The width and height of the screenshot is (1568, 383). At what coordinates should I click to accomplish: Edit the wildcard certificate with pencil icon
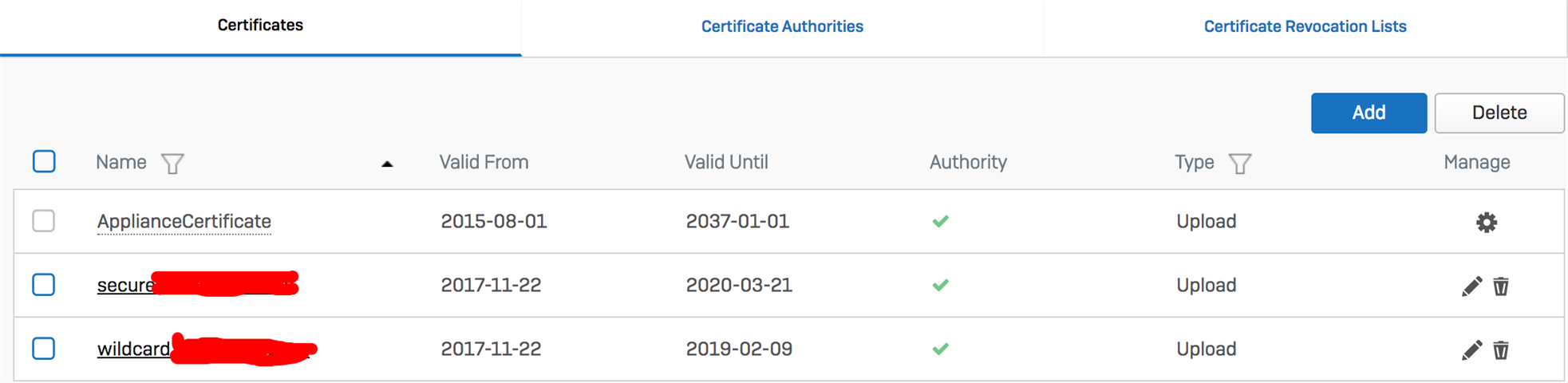point(1471,349)
